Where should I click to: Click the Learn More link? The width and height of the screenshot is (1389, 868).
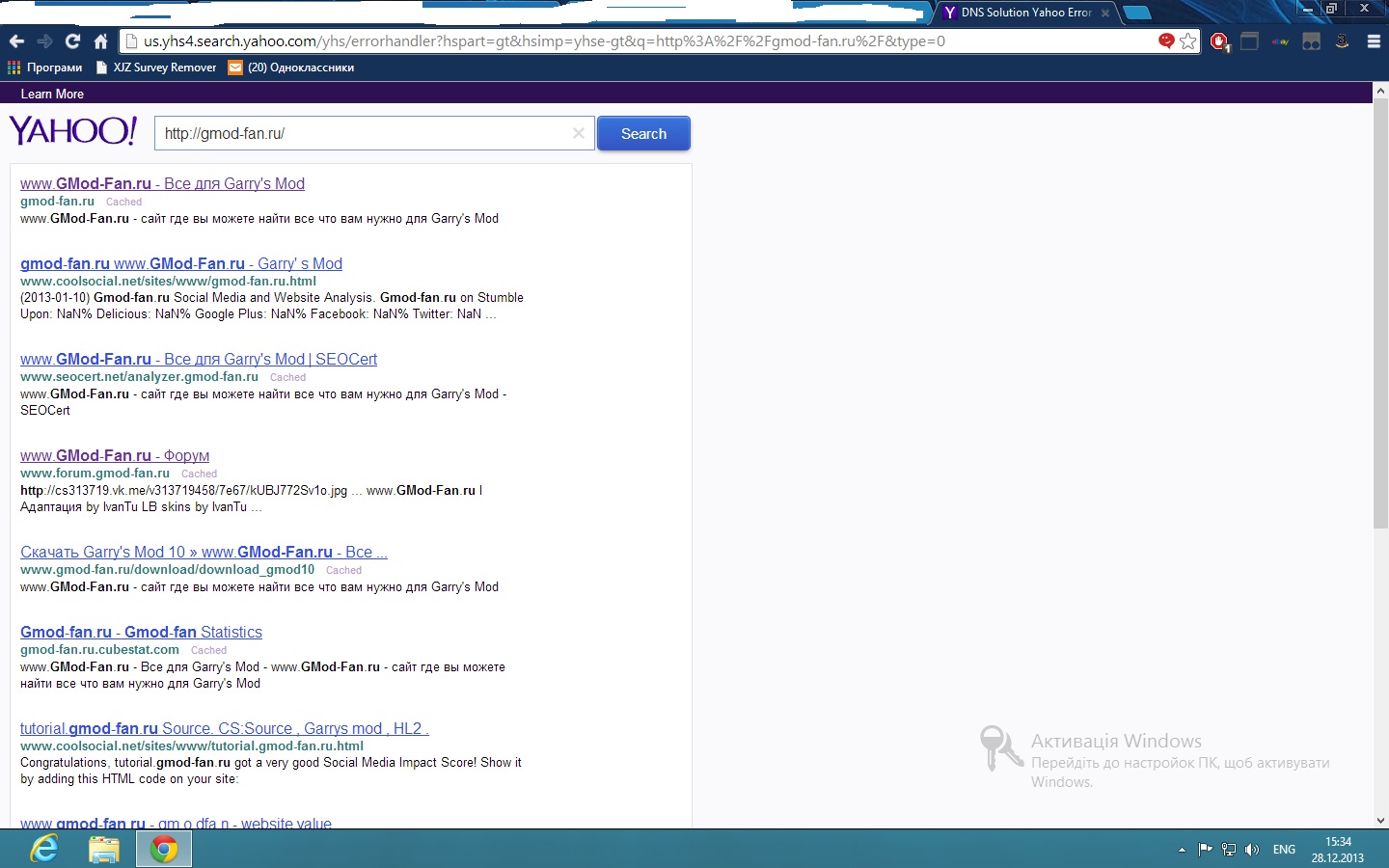click(x=52, y=94)
